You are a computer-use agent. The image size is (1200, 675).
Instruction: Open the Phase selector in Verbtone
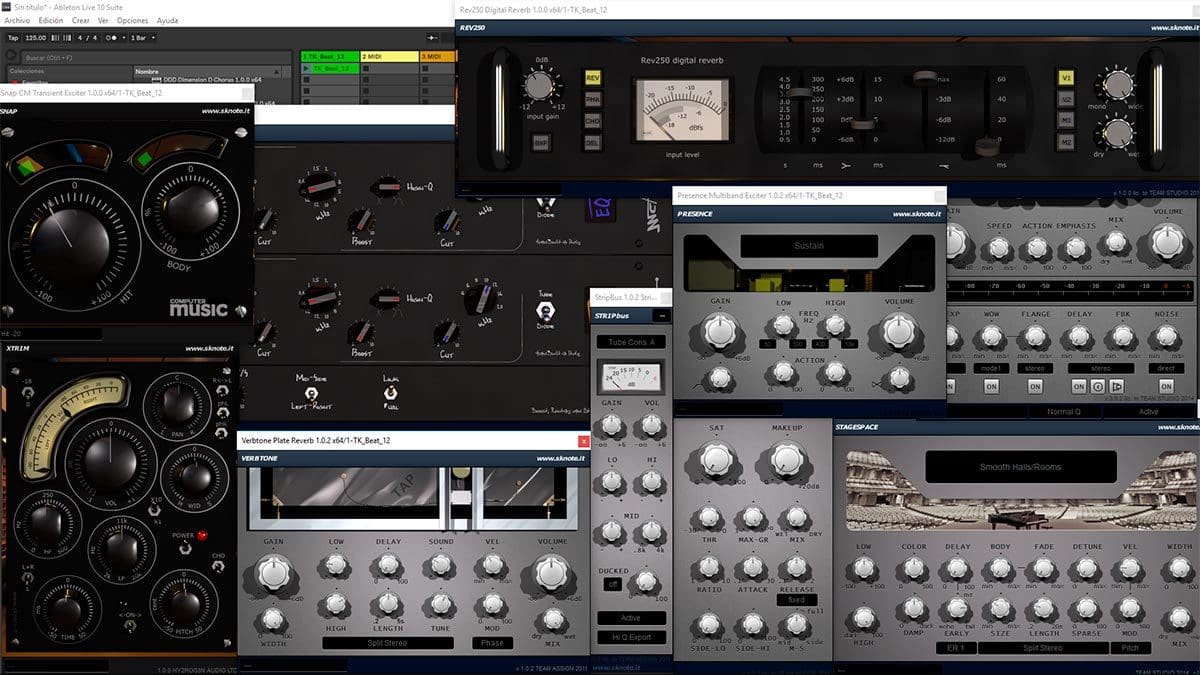tap(491, 643)
